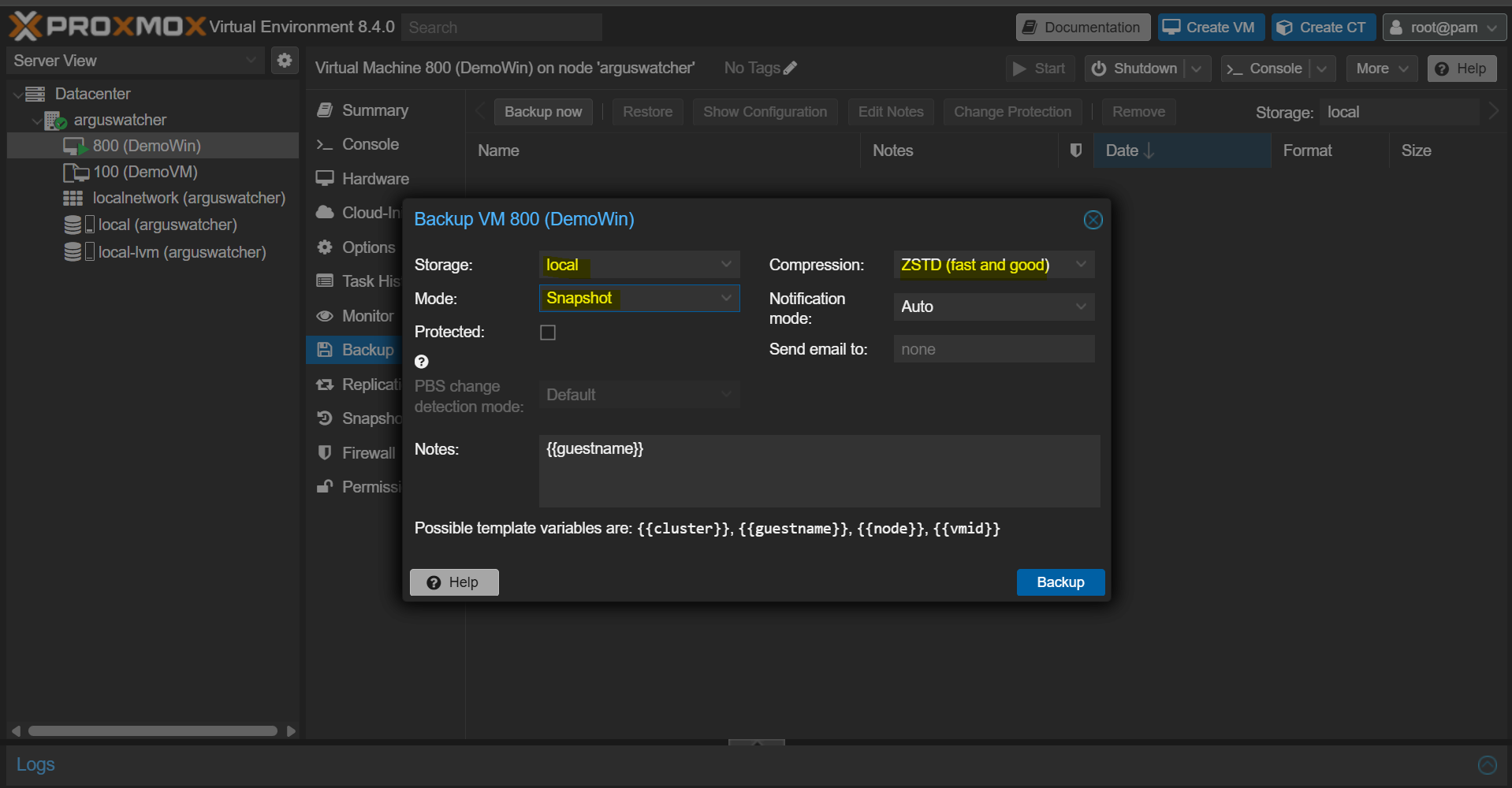
Task: Click the tree scroll right arrow
Action: (x=291, y=731)
